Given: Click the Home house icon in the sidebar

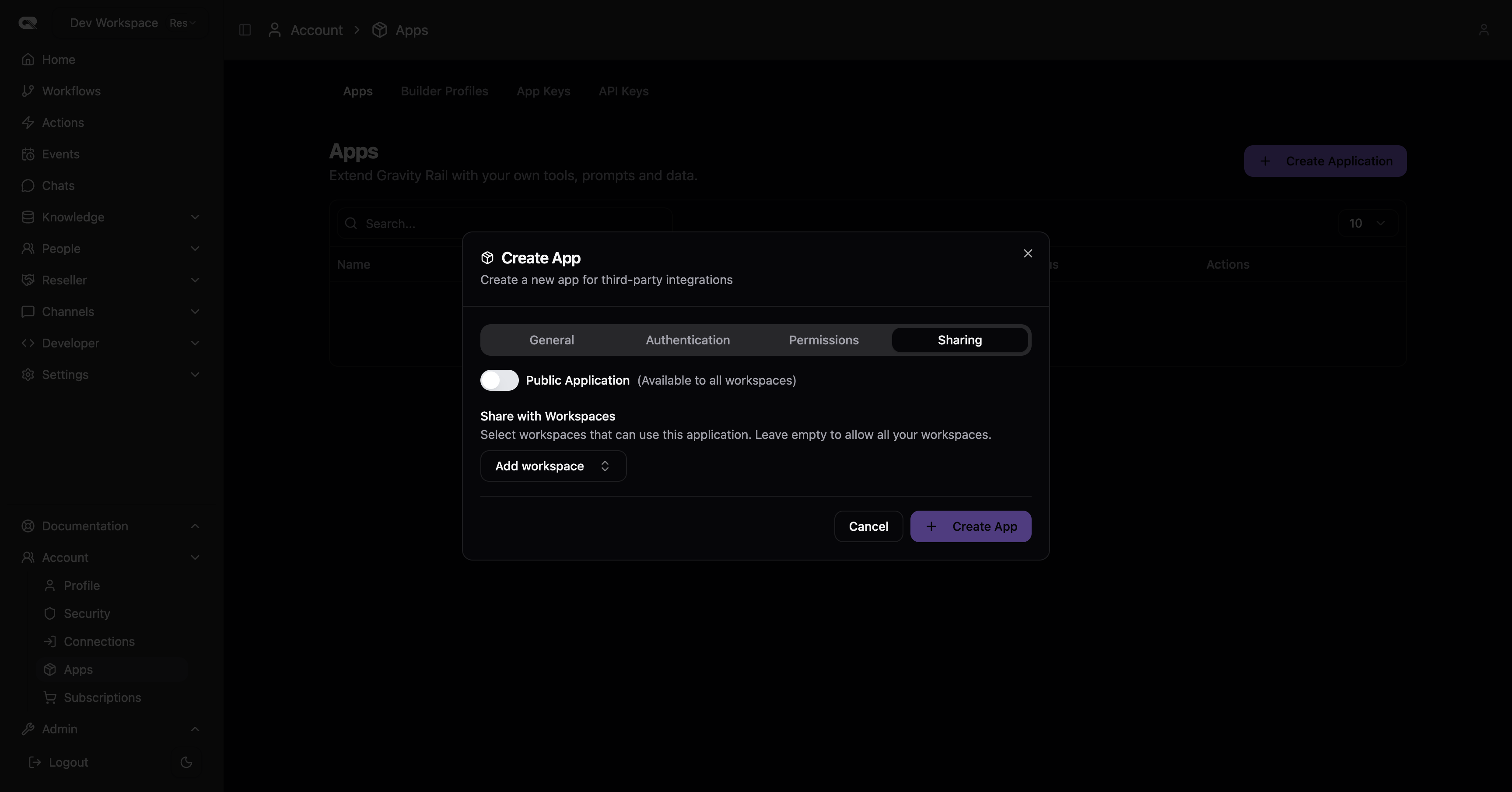Looking at the screenshot, I should click(28, 60).
